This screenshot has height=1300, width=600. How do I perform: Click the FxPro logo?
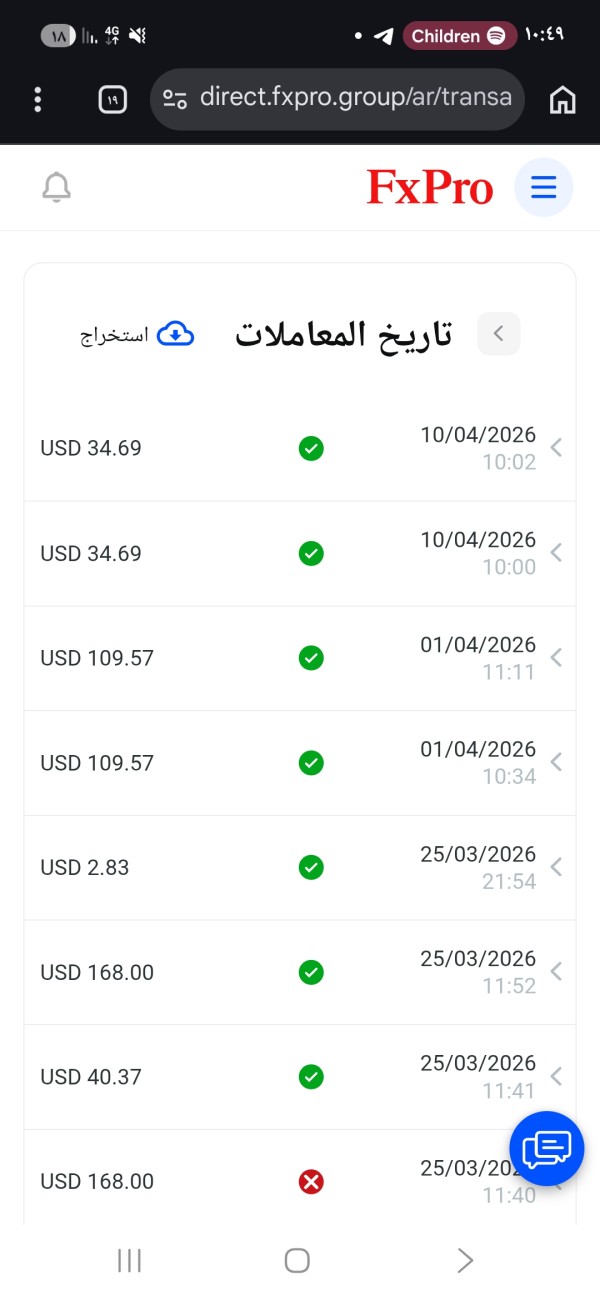pos(430,188)
